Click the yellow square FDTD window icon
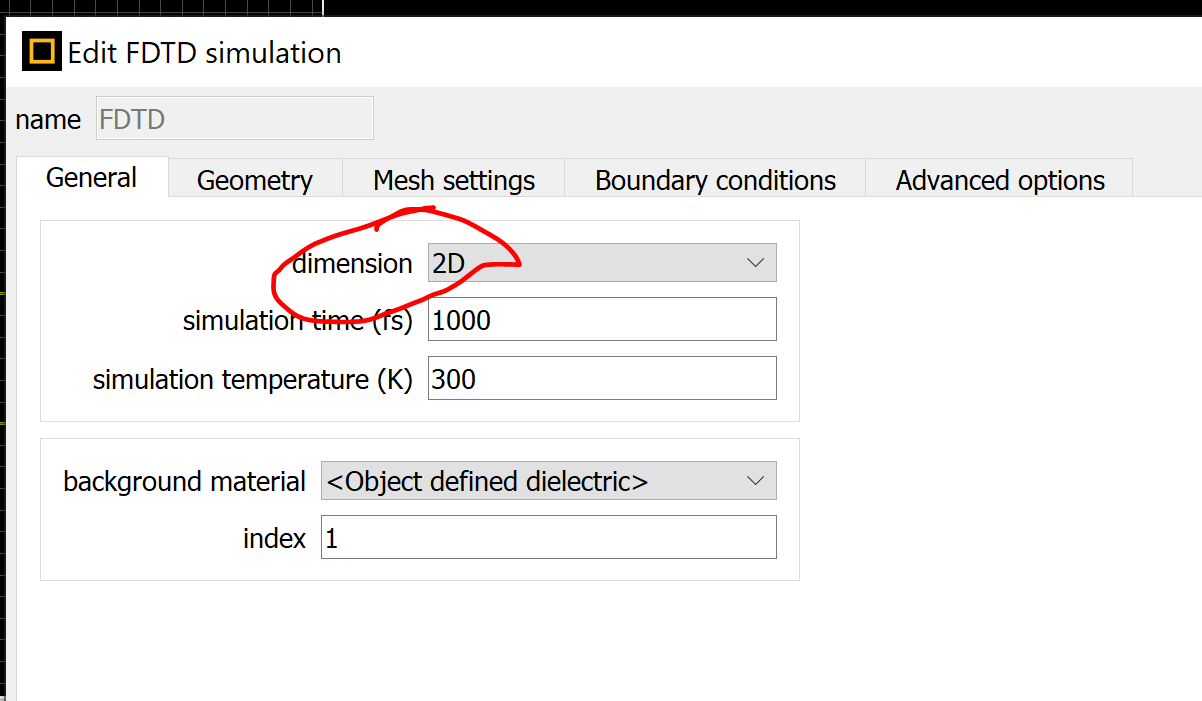The width and height of the screenshot is (1202, 701). click(42, 51)
